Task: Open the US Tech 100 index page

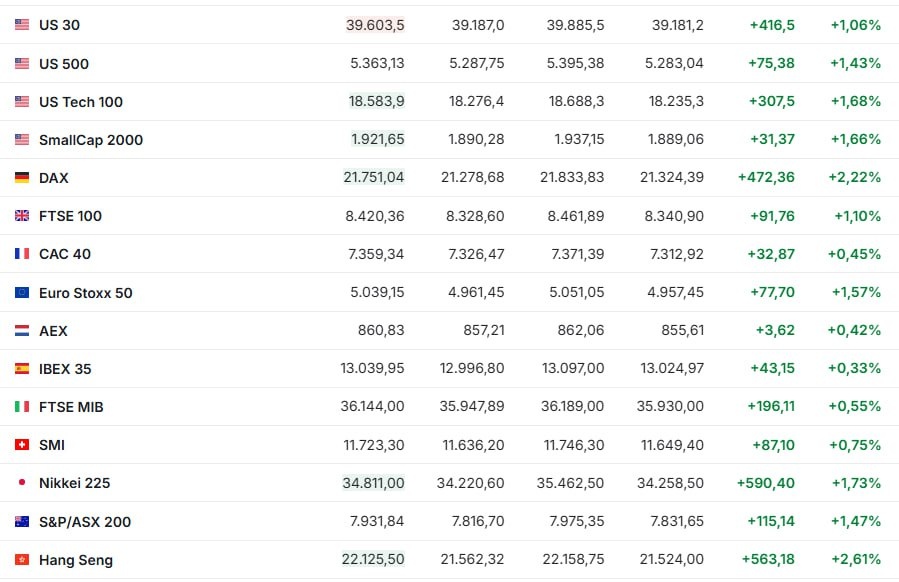Action: tap(81, 102)
